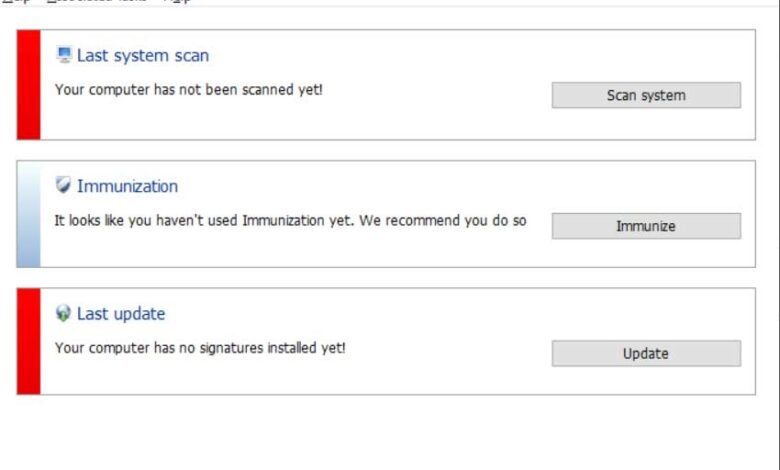780x470 pixels.
Task: Select the Last system scan heading
Action: (143, 56)
